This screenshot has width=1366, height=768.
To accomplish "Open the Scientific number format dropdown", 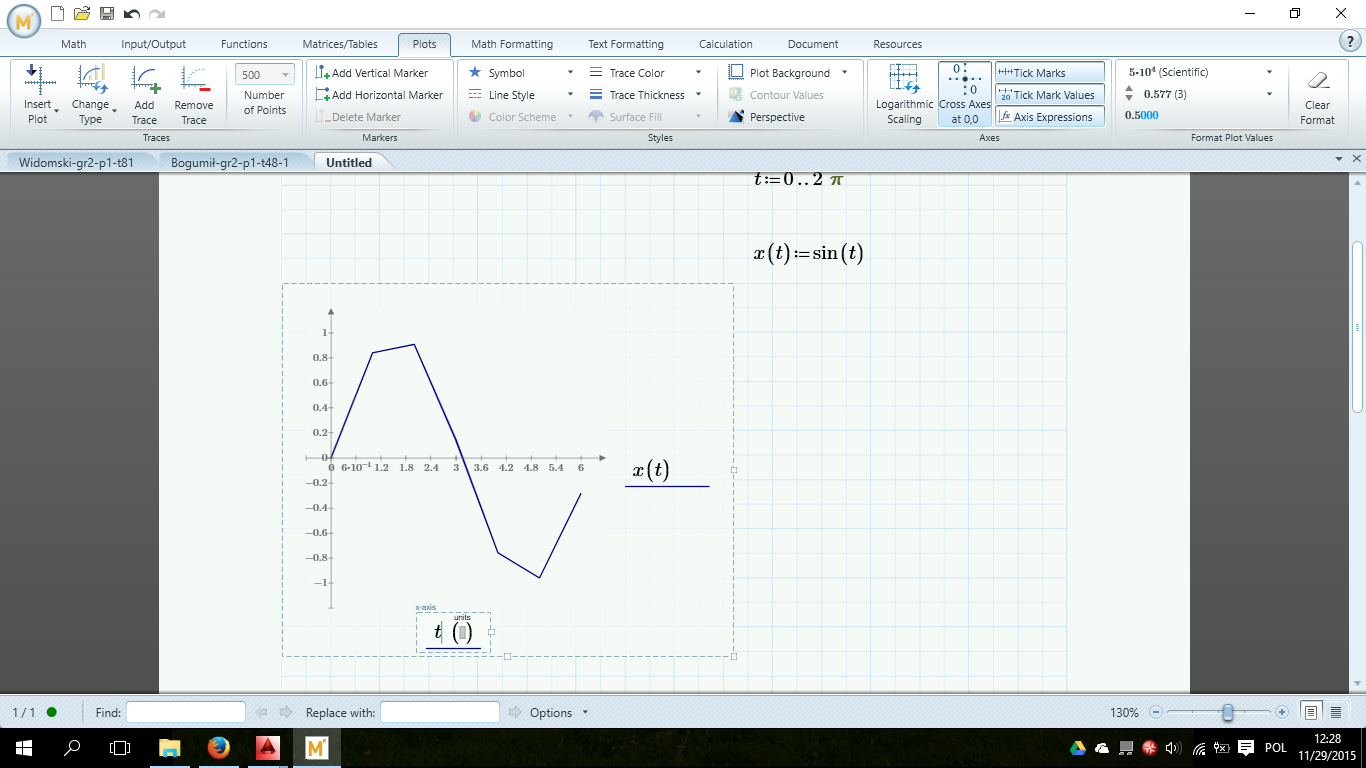I will coord(1269,72).
